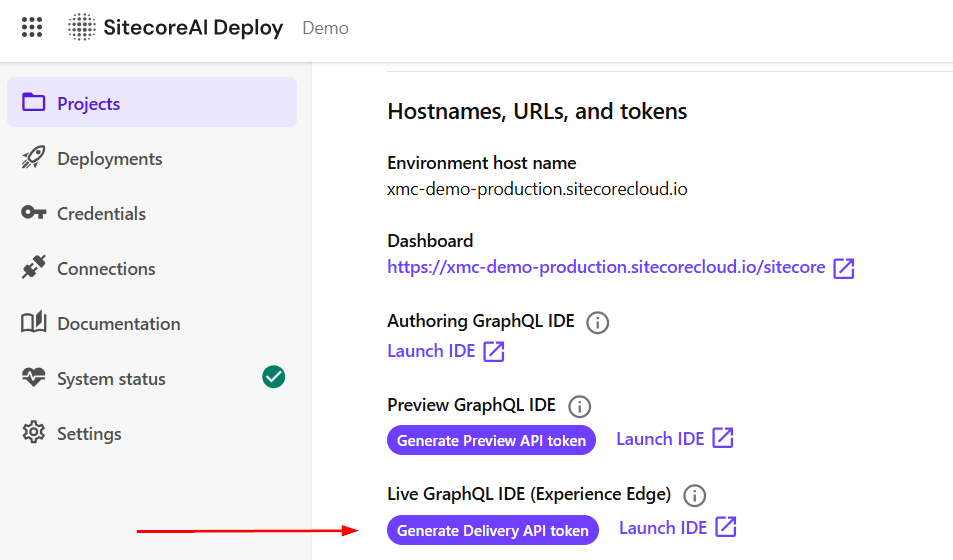The height and width of the screenshot is (560, 953).
Task: Click the Demo label in header
Action: (x=325, y=28)
